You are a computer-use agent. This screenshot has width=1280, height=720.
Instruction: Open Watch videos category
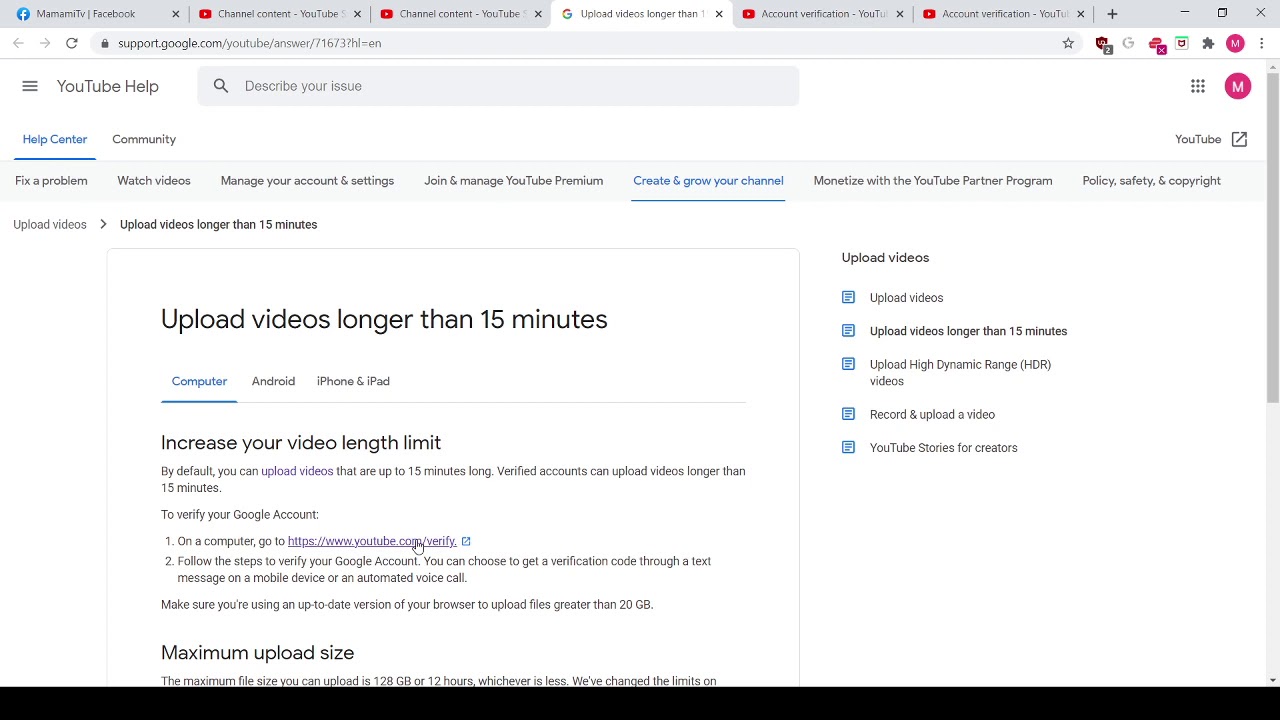(x=154, y=181)
